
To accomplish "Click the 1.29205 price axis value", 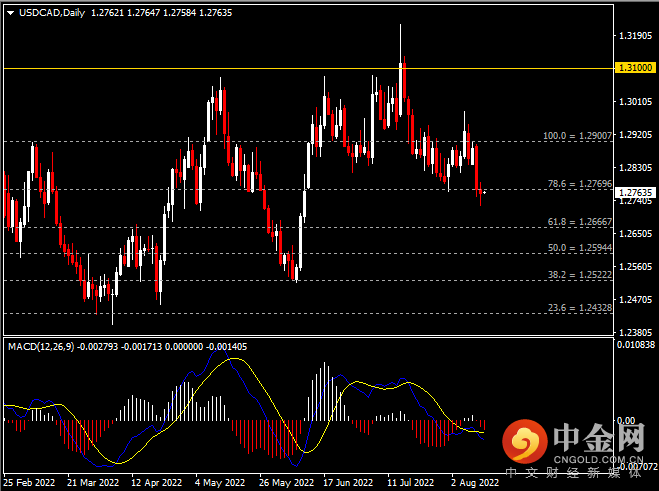I will point(635,135).
